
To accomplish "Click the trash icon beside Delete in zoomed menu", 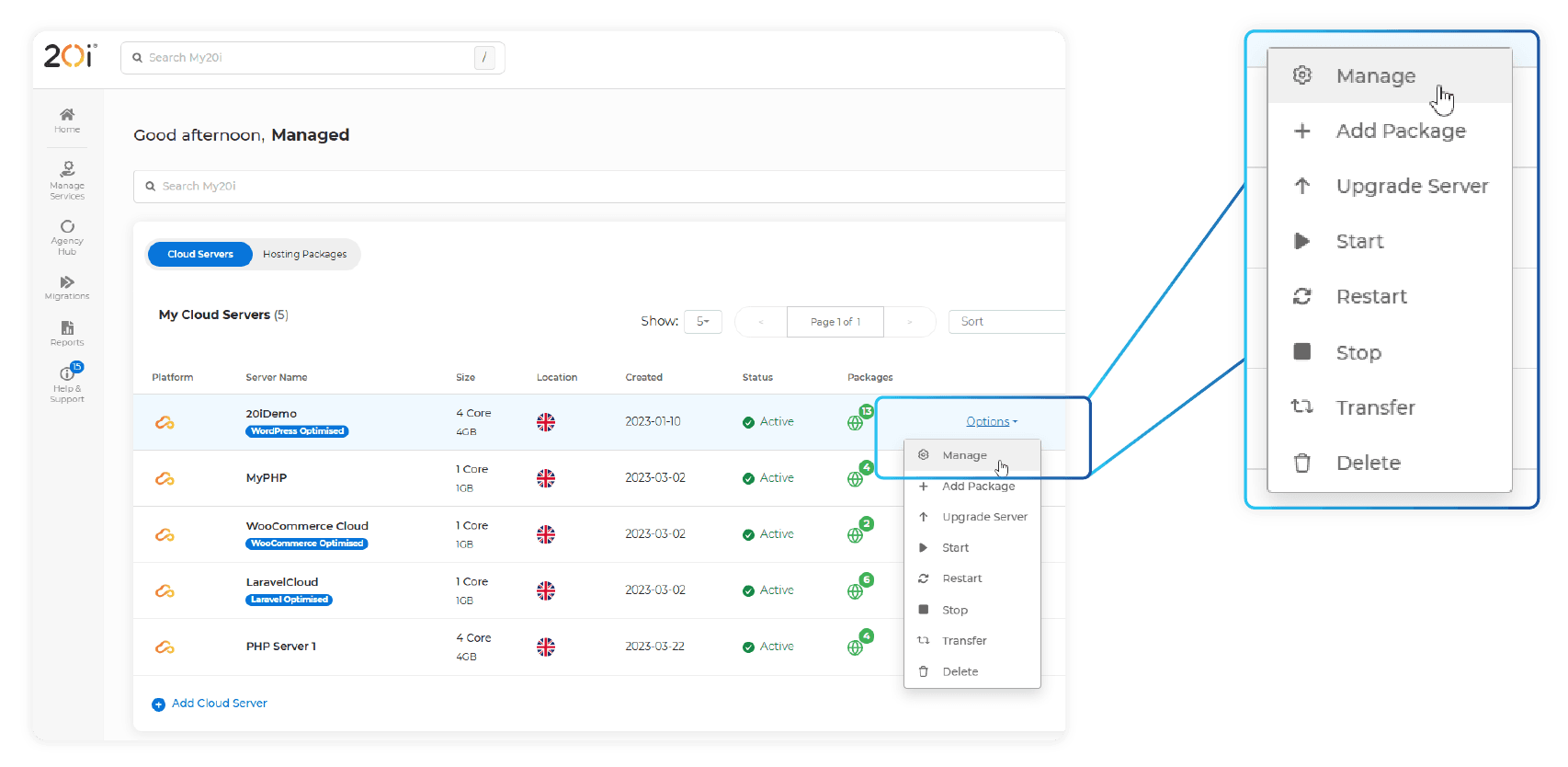I will 1302,463.
